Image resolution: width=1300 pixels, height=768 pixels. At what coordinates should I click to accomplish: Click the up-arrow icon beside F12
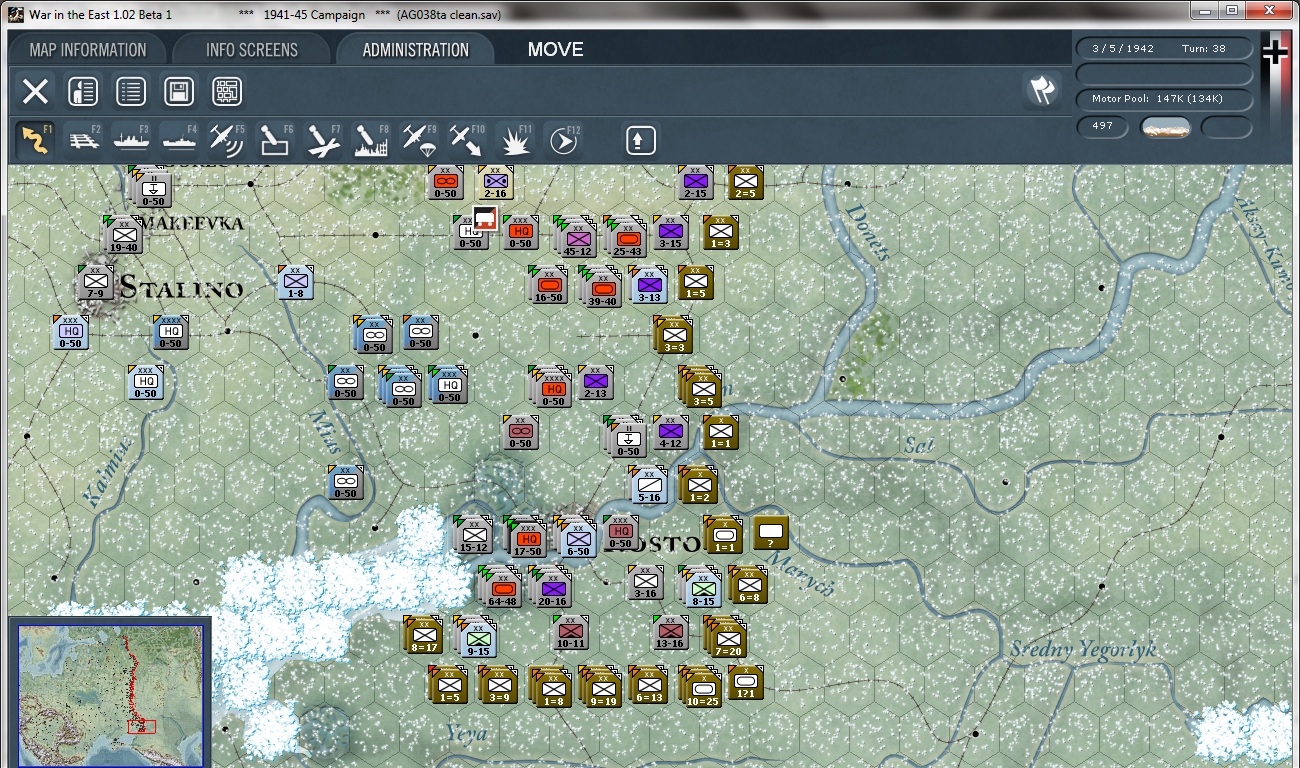pyautogui.click(x=640, y=140)
